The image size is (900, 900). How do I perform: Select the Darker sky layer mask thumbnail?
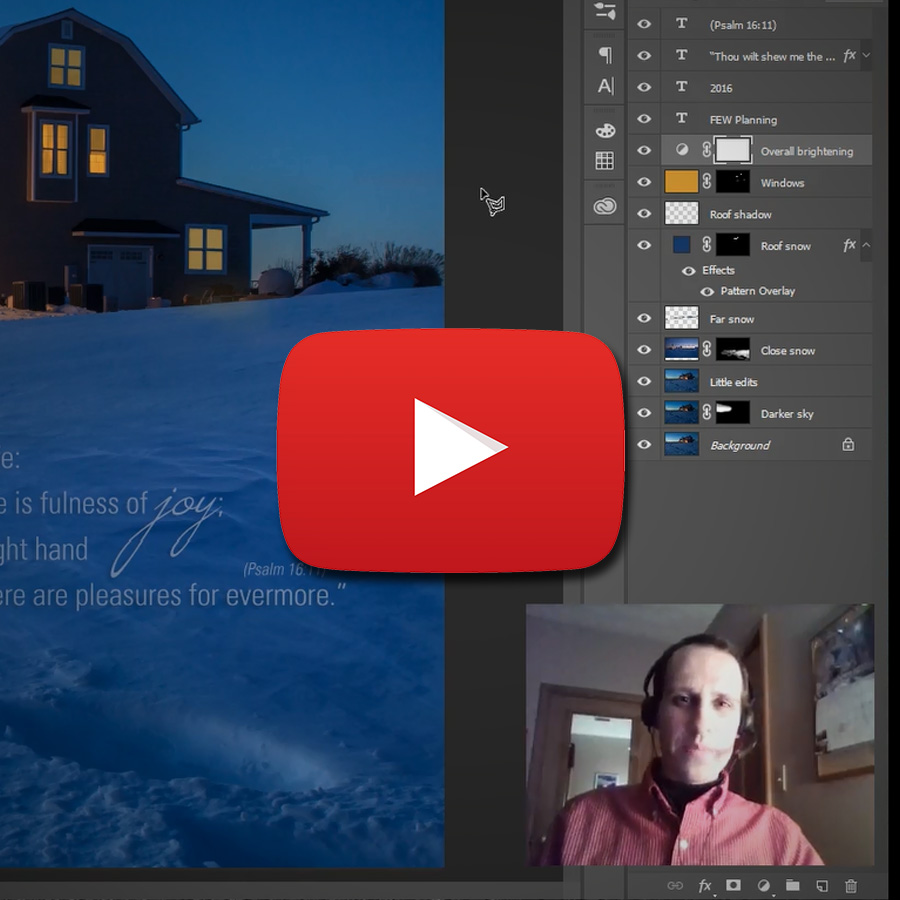pos(733,413)
